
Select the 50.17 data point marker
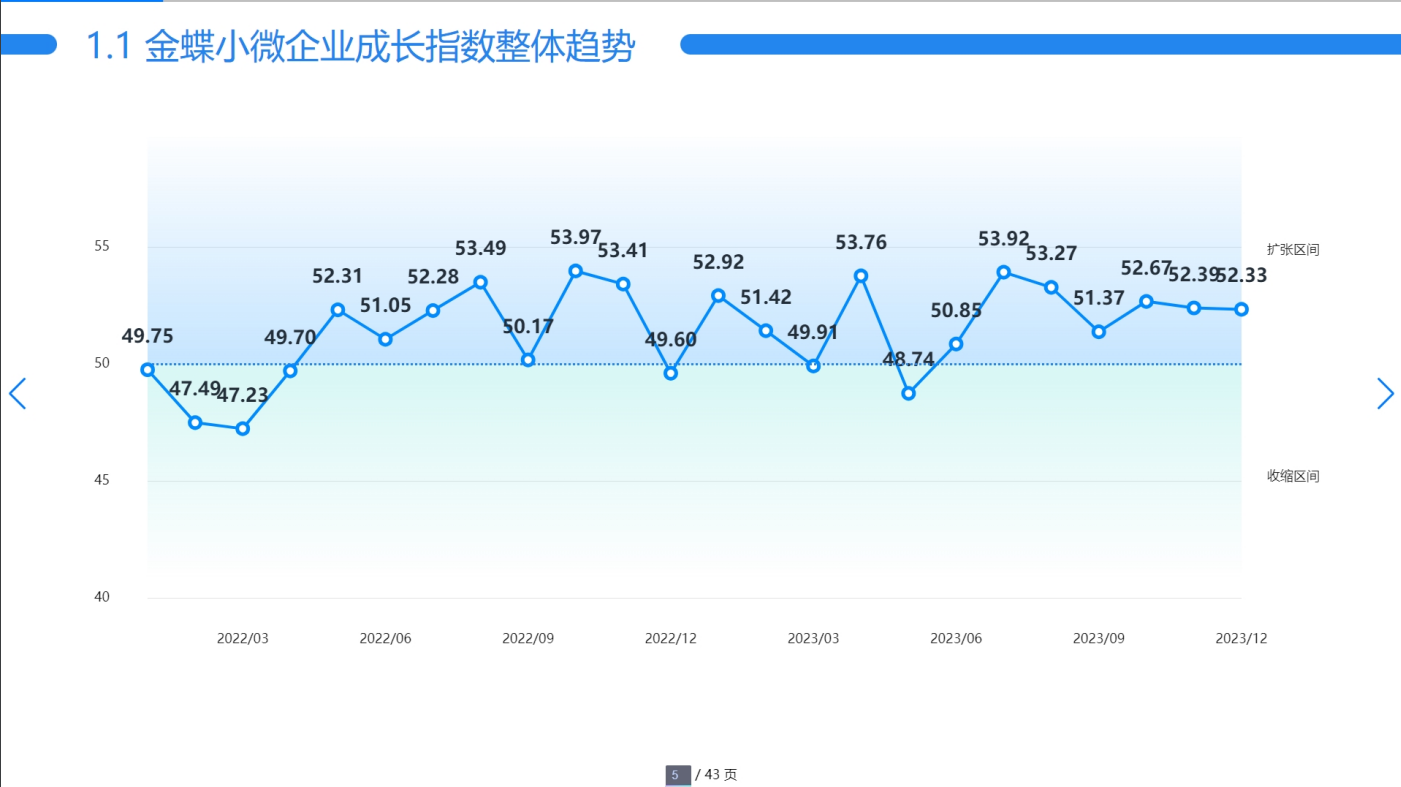[x=528, y=360]
